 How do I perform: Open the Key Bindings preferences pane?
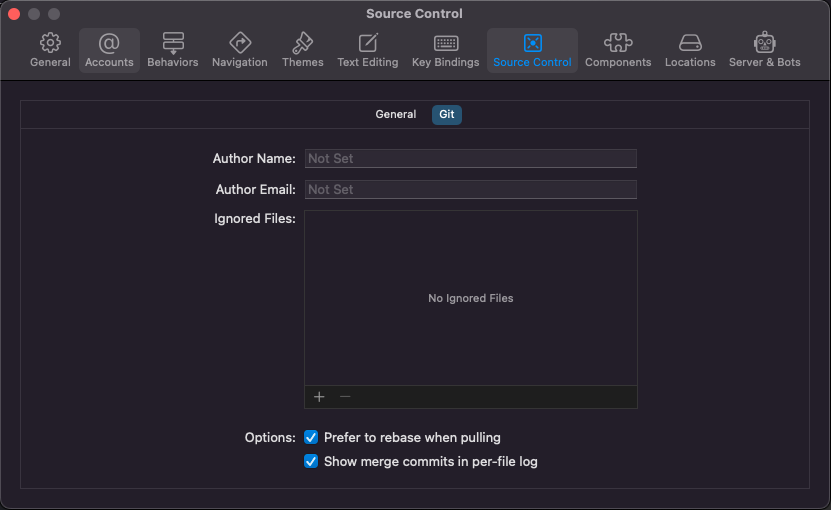pos(446,50)
